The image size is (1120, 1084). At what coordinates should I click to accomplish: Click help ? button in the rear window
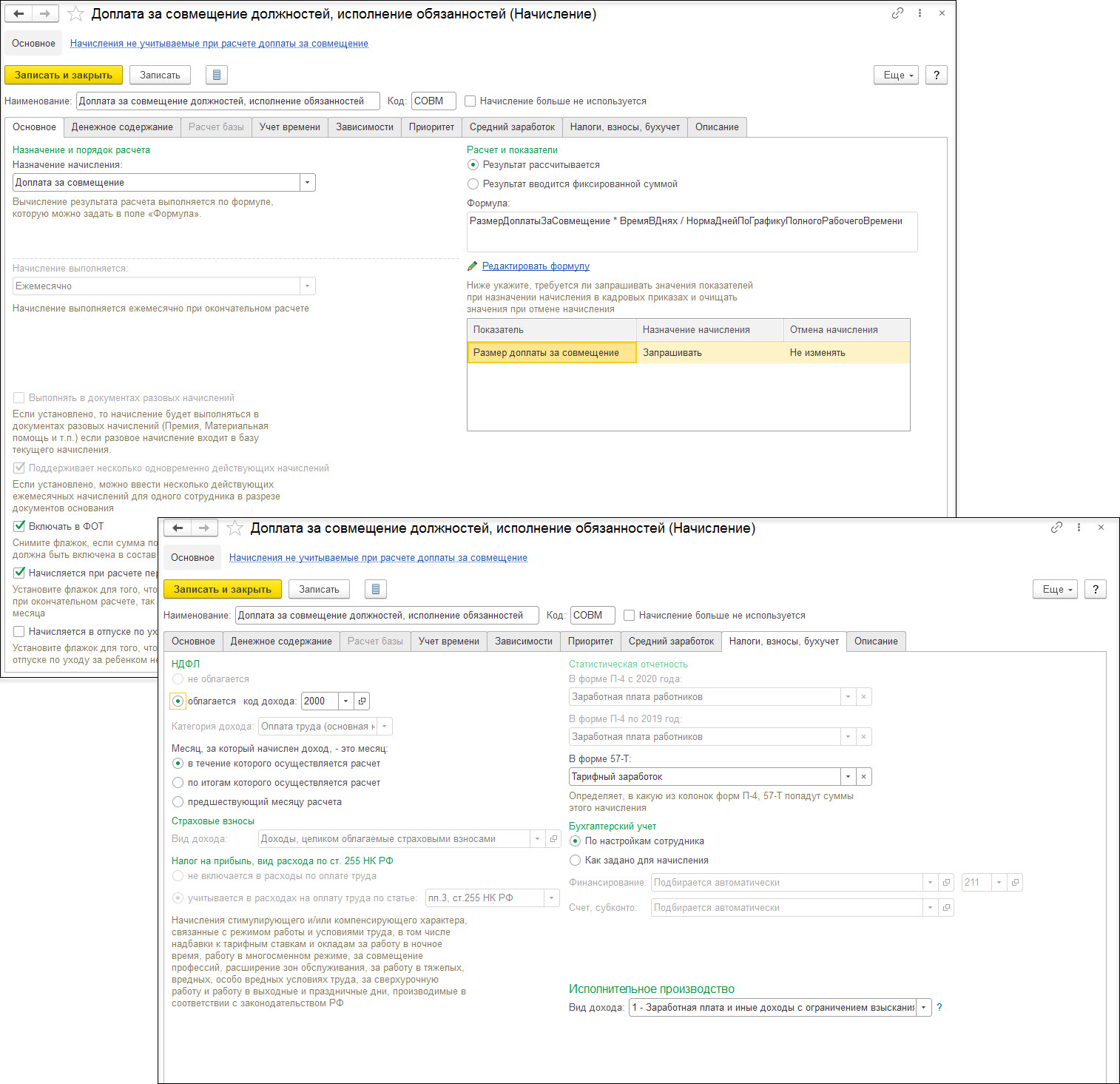tap(937, 75)
